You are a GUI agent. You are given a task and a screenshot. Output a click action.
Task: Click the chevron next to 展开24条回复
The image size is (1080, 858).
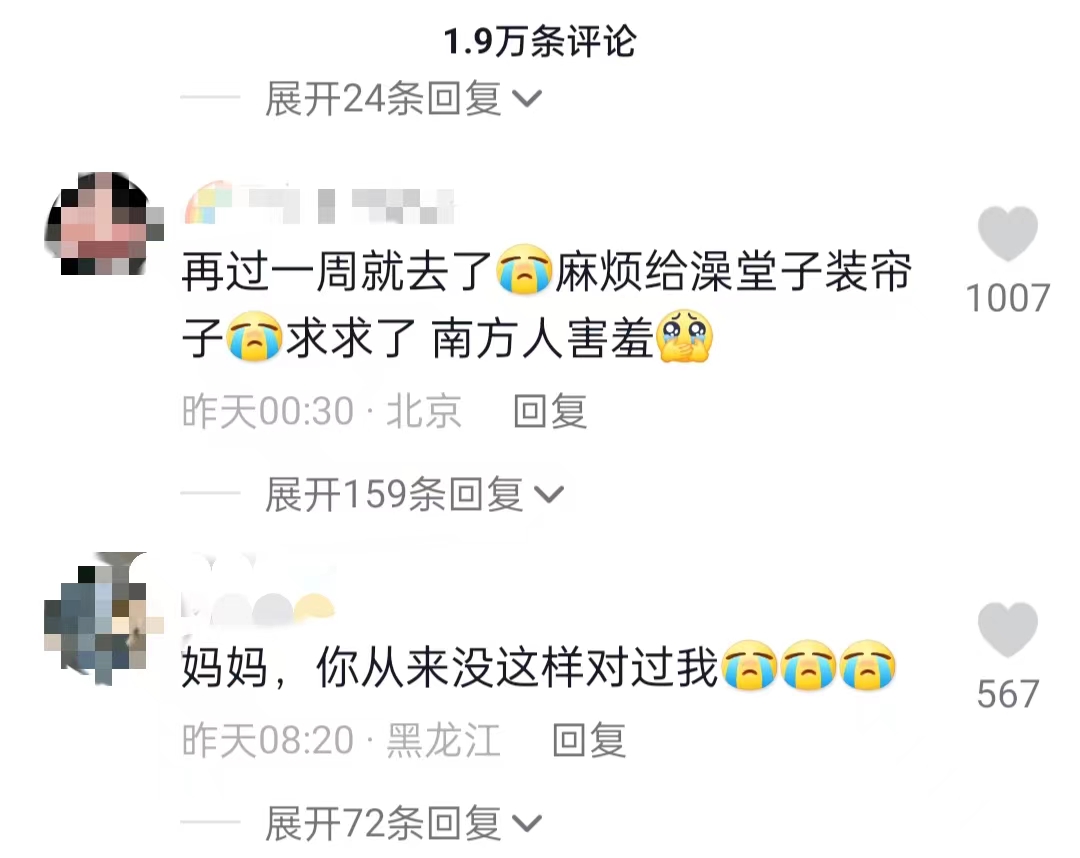point(528,99)
